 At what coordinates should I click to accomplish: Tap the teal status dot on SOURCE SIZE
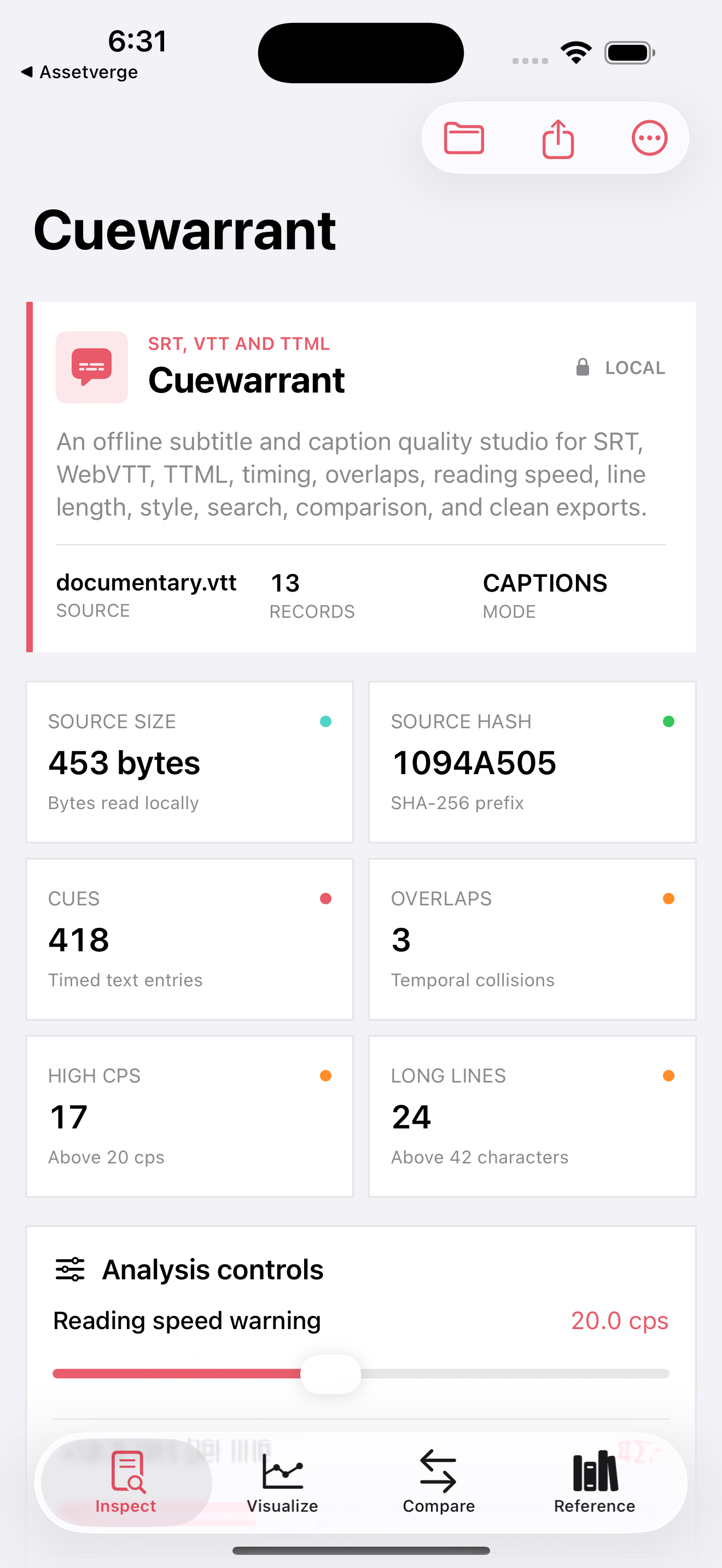[325, 721]
